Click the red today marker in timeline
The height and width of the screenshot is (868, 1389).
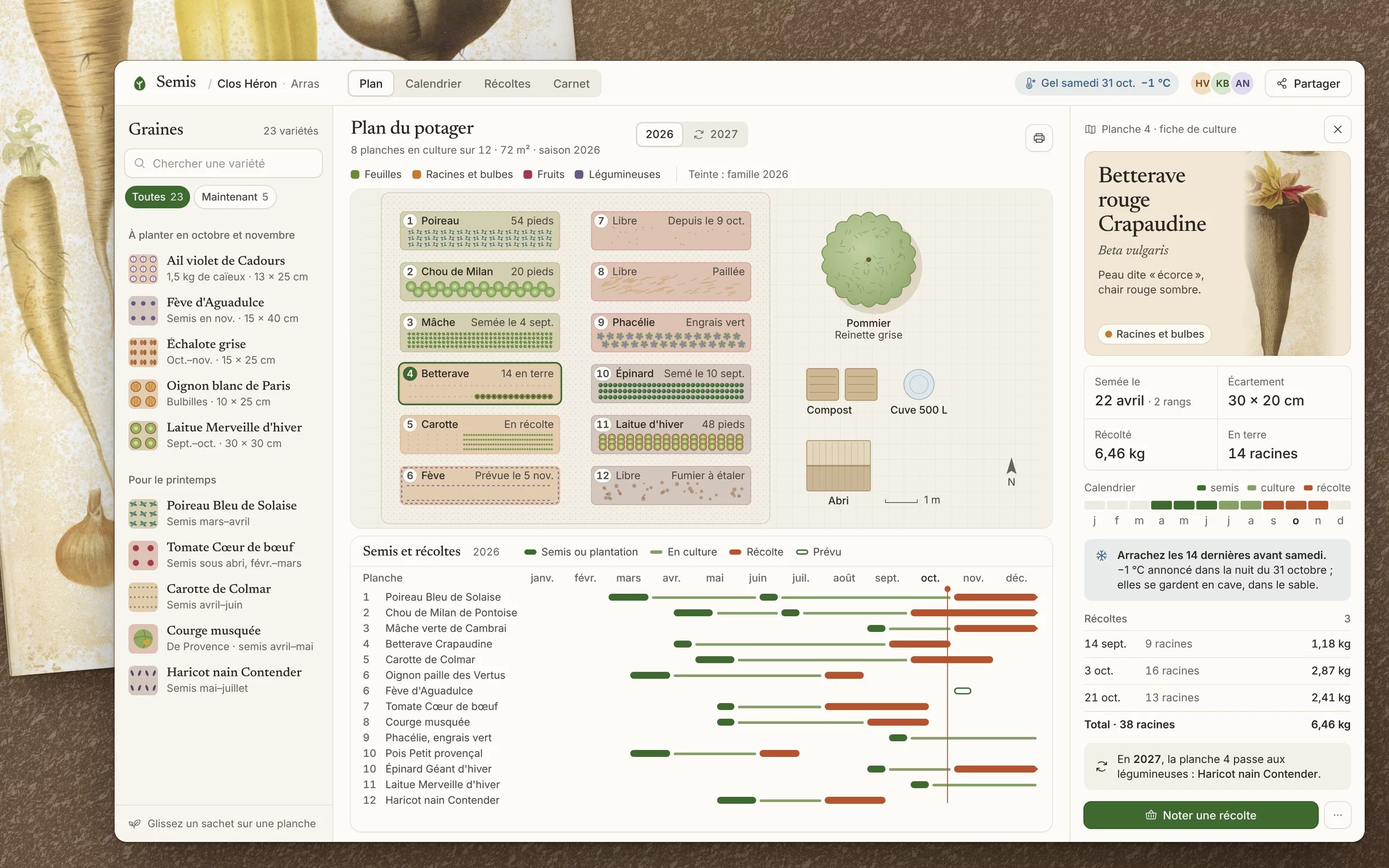coord(947,589)
